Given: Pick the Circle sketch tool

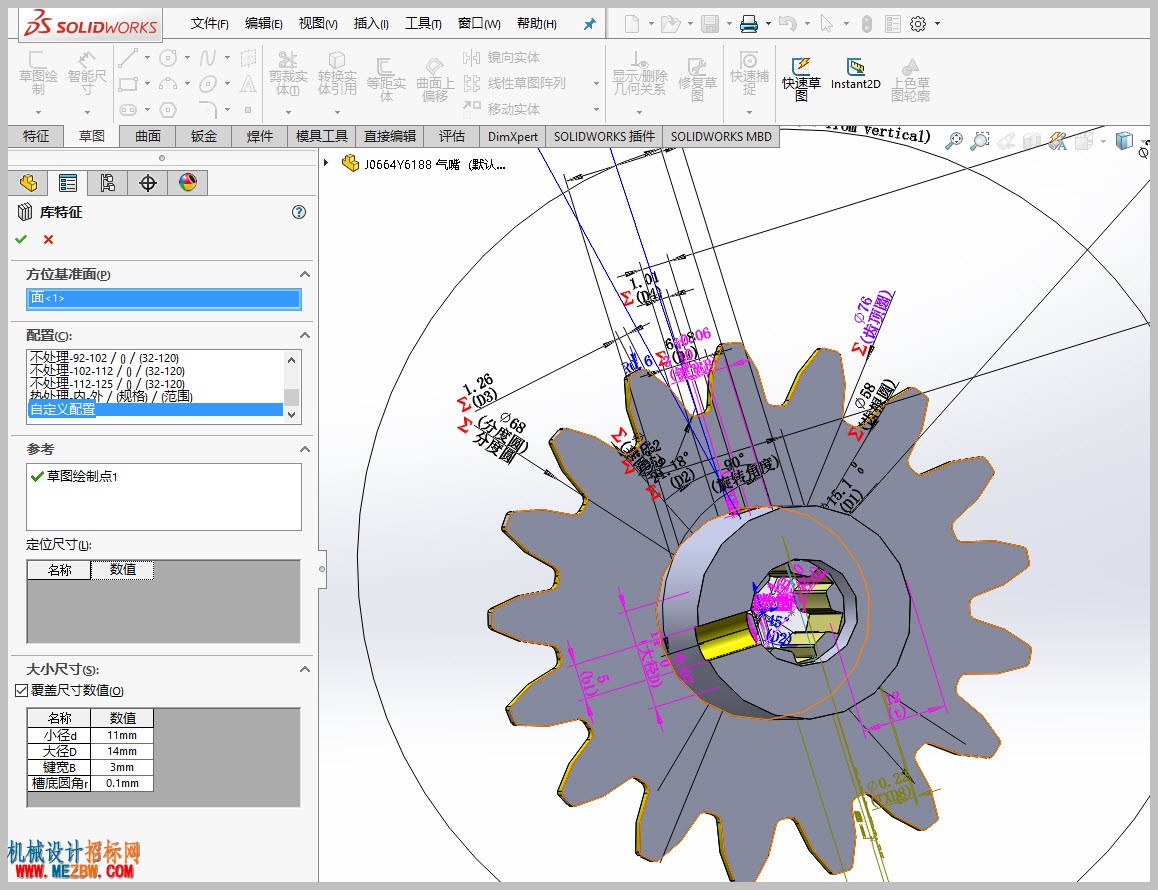Looking at the screenshot, I should pyautogui.click(x=168, y=58).
